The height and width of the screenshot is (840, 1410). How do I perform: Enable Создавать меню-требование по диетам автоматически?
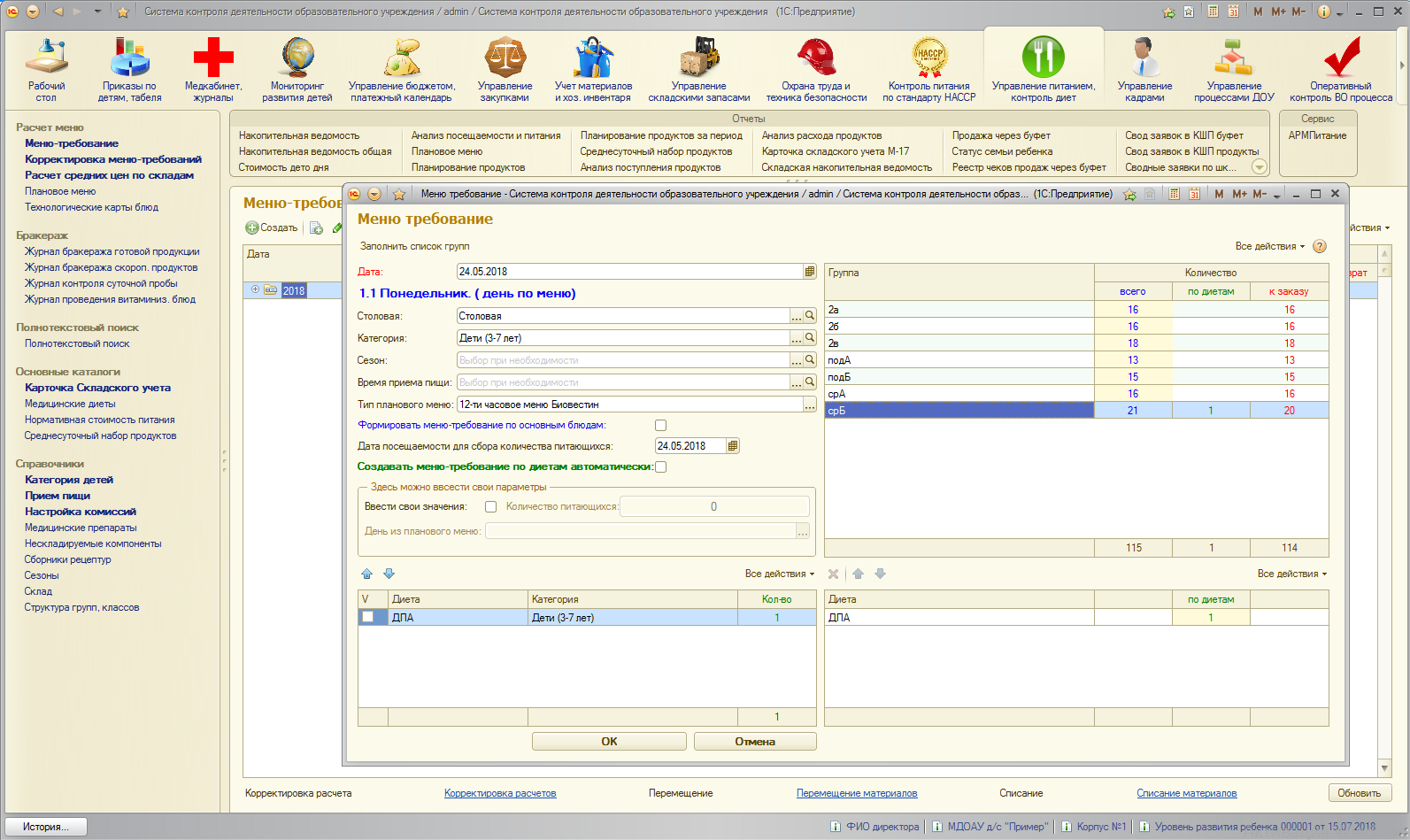pyautogui.click(x=660, y=467)
